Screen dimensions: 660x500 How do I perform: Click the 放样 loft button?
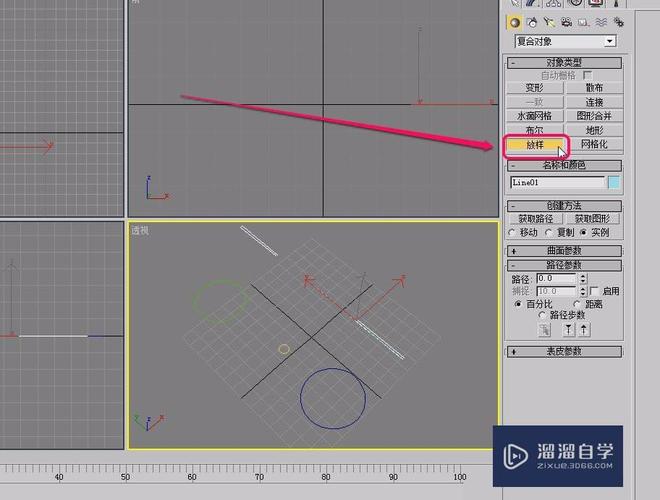pos(535,145)
